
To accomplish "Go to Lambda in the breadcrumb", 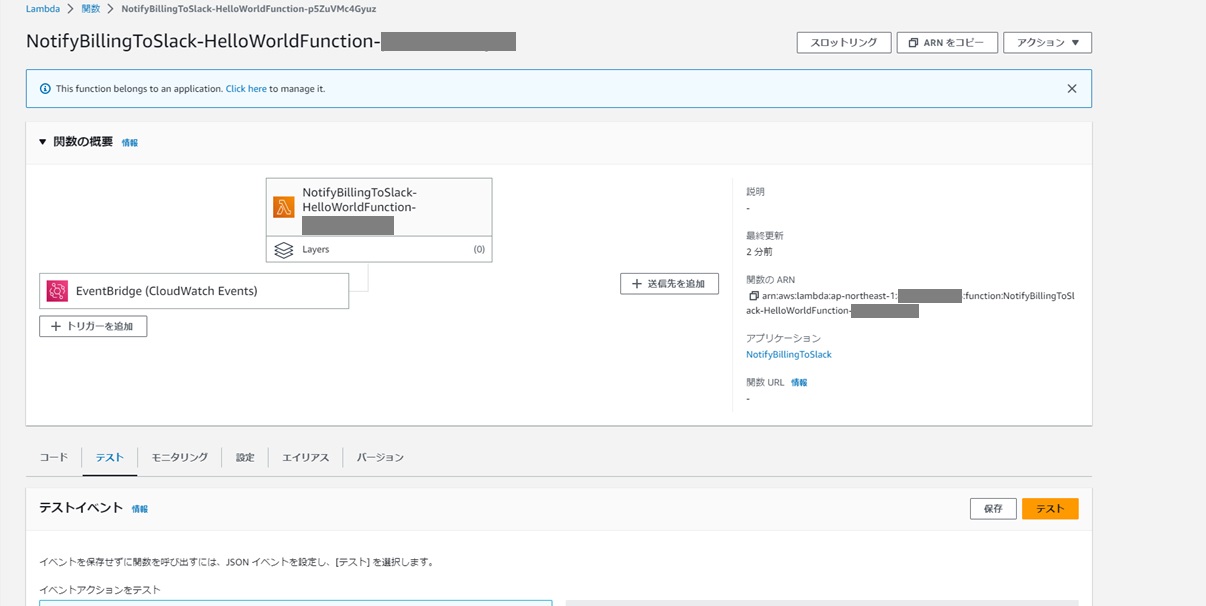I will coord(43,8).
